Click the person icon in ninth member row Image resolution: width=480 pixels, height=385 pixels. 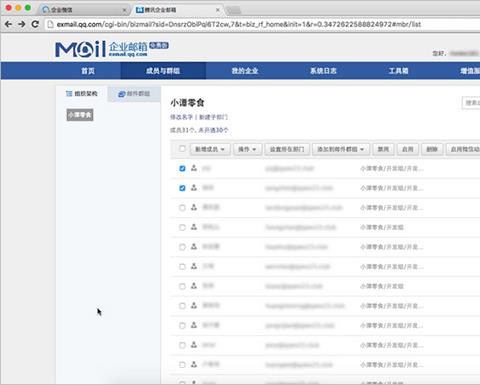[194, 325]
